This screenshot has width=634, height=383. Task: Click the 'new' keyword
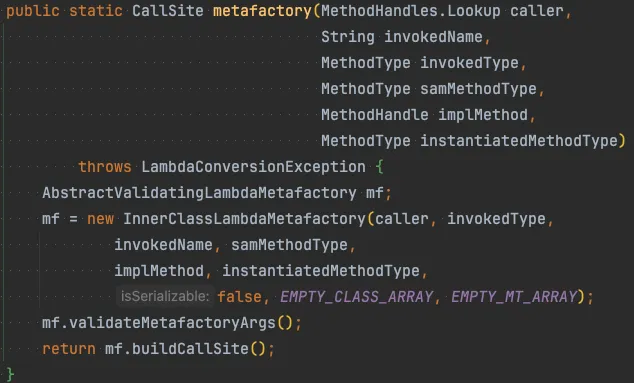[x=100, y=219]
